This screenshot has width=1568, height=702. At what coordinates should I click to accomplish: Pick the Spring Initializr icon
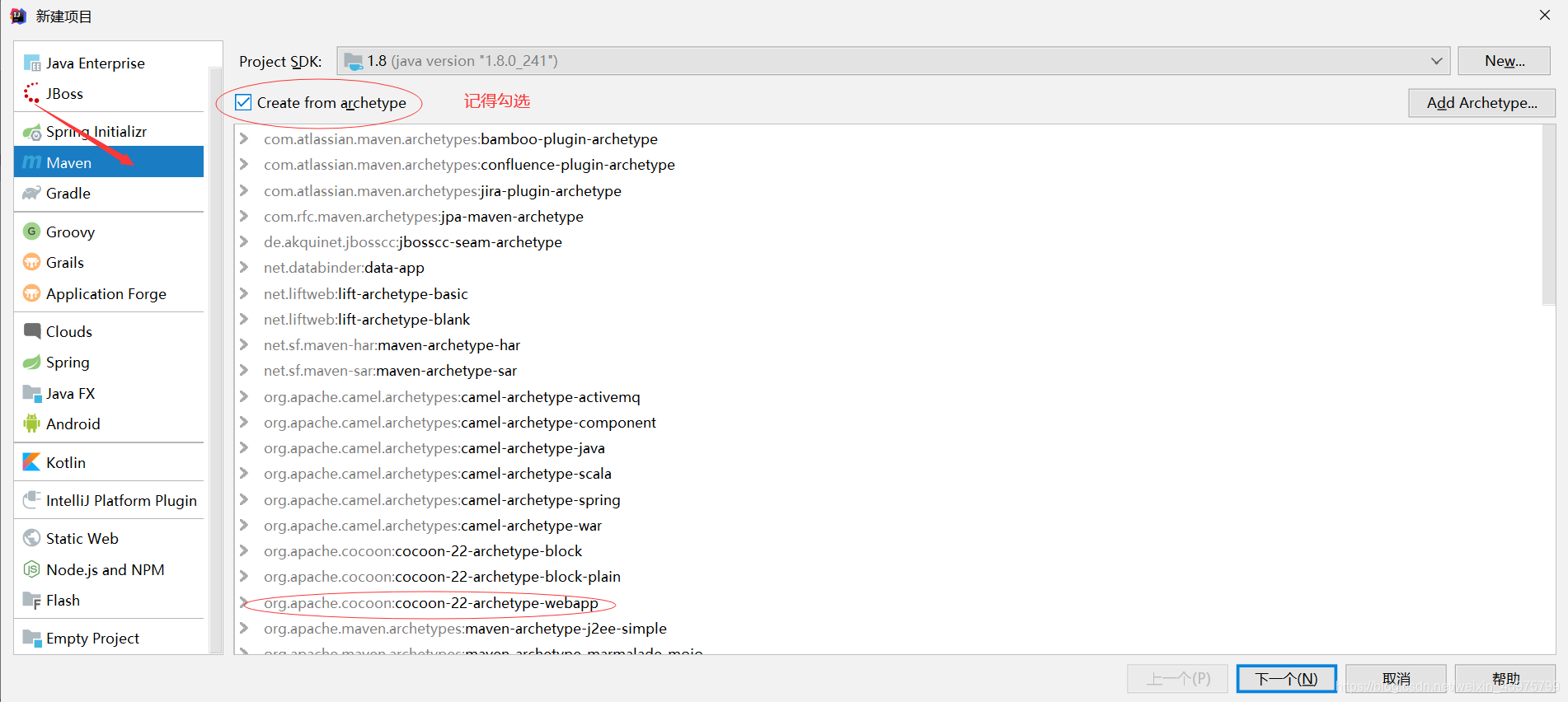32,132
